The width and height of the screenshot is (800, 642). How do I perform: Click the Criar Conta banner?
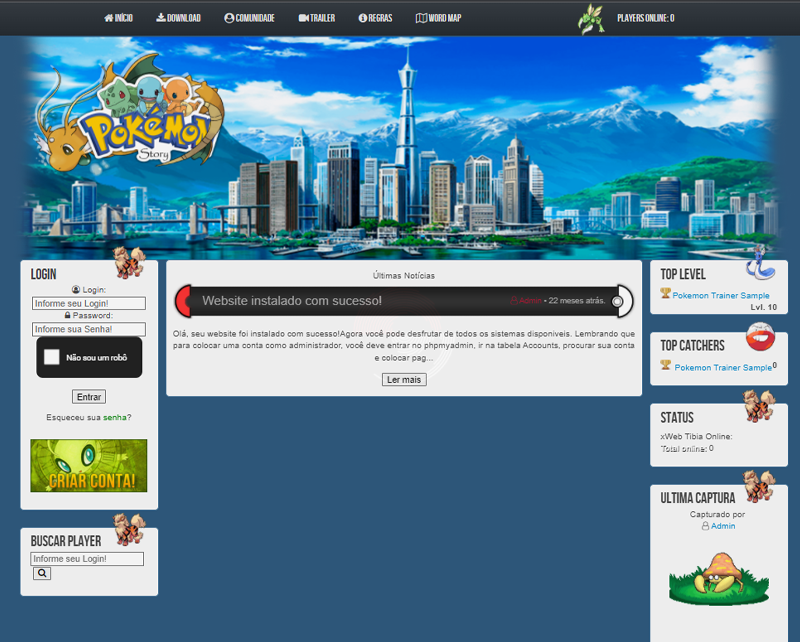pos(89,465)
